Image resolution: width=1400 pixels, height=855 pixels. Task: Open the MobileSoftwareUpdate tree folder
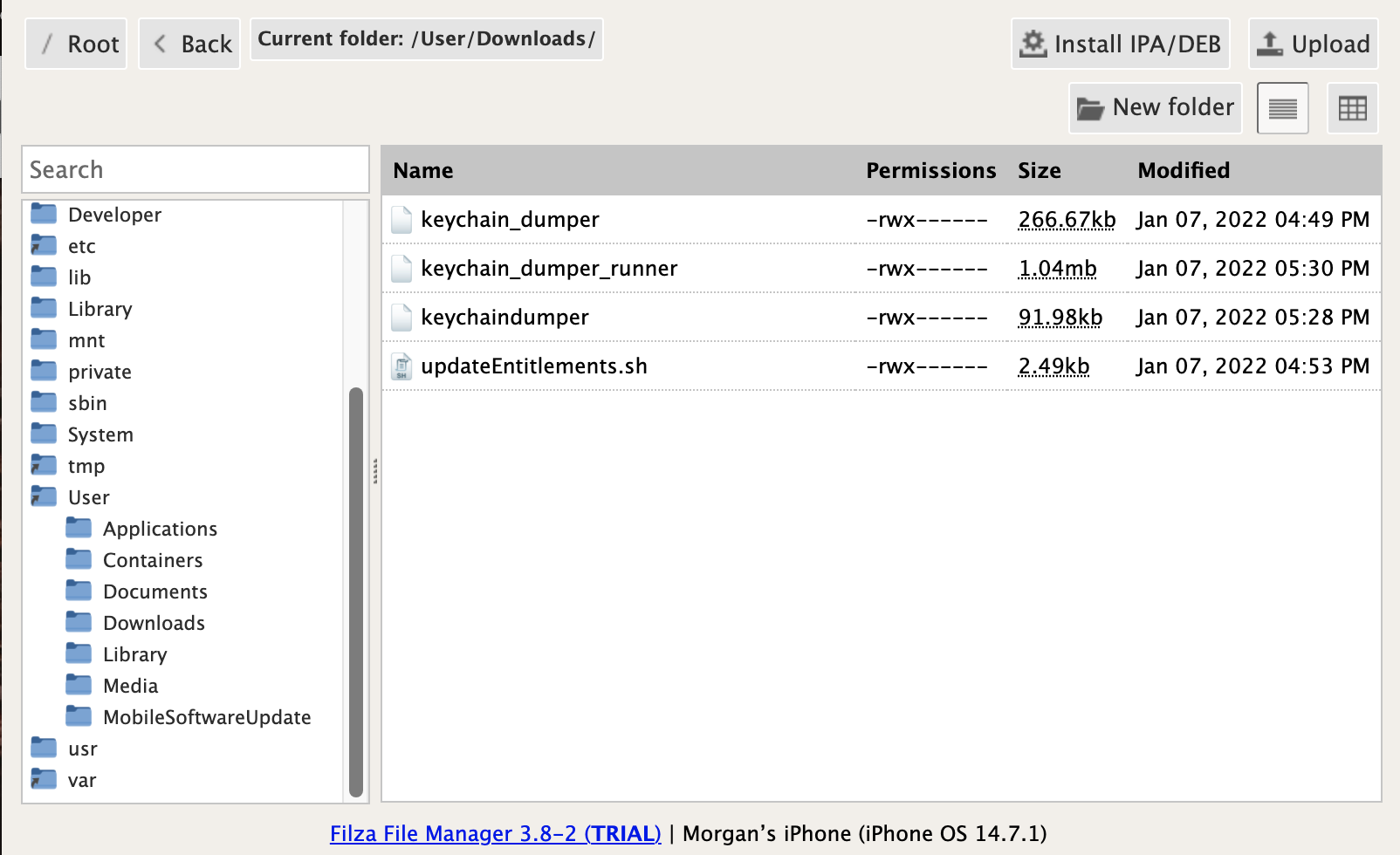tap(207, 717)
